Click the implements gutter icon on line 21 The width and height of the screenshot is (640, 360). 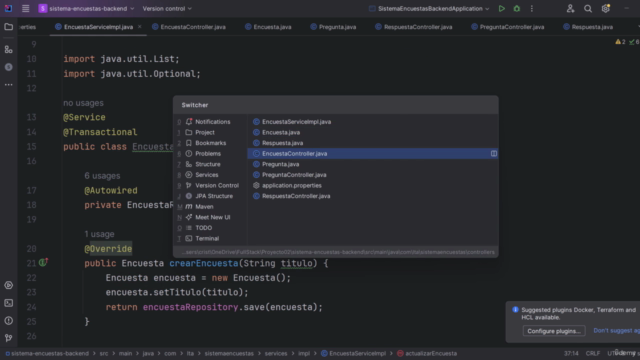click(43, 262)
